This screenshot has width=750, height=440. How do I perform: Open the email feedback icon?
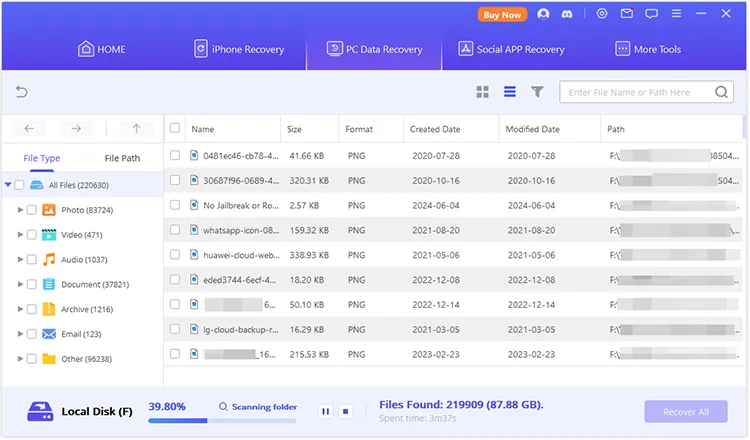(626, 15)
